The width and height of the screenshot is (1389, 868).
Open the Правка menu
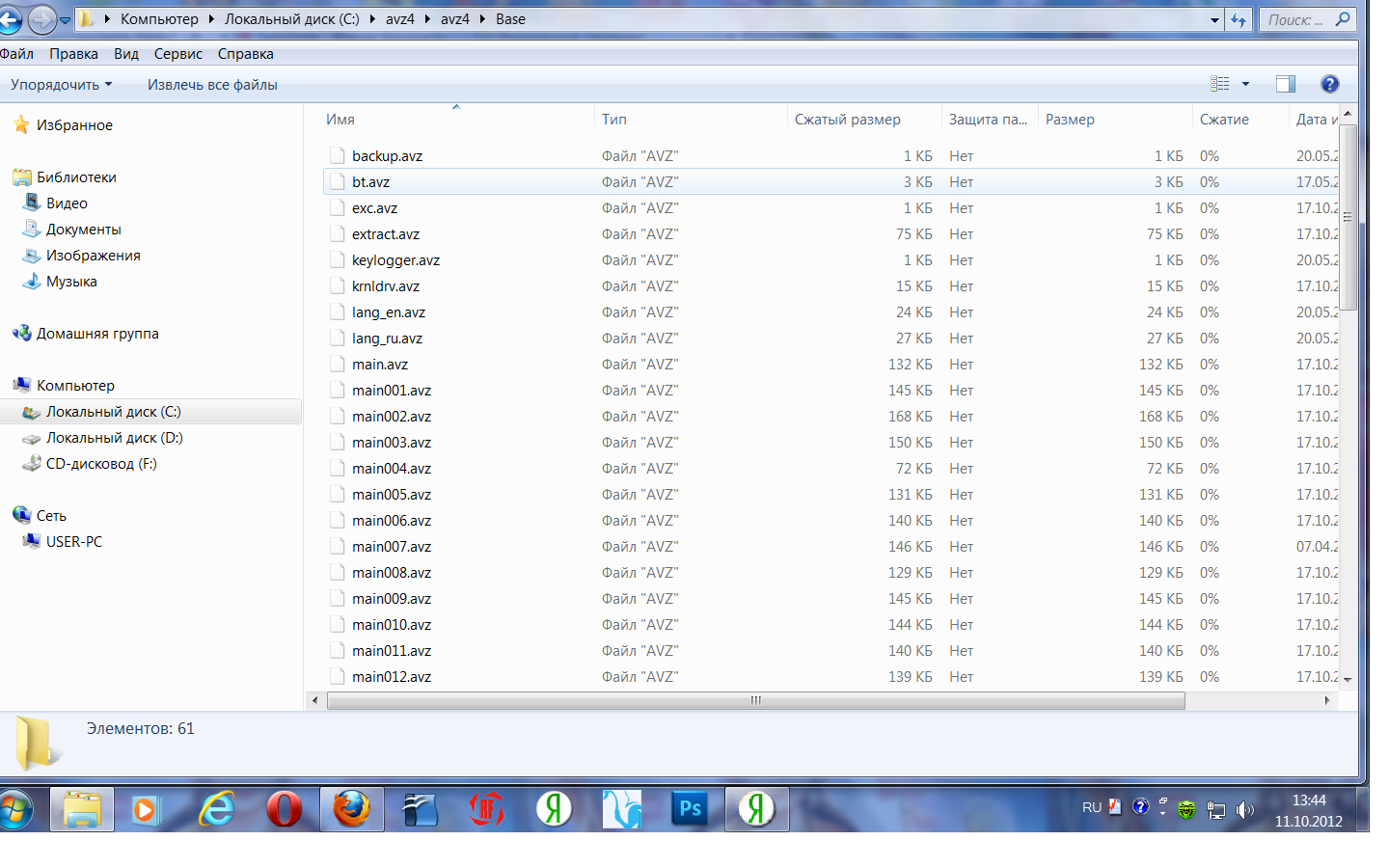click(73, 54)
